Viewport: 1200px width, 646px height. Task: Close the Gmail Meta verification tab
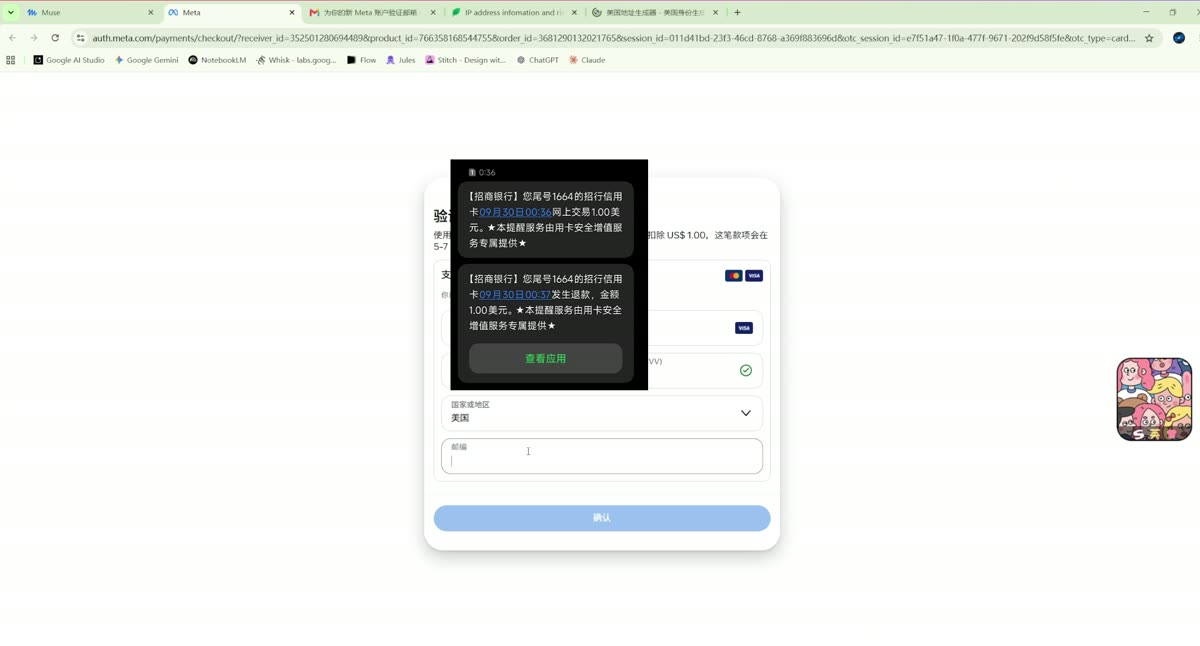click(x=433, y=13)
